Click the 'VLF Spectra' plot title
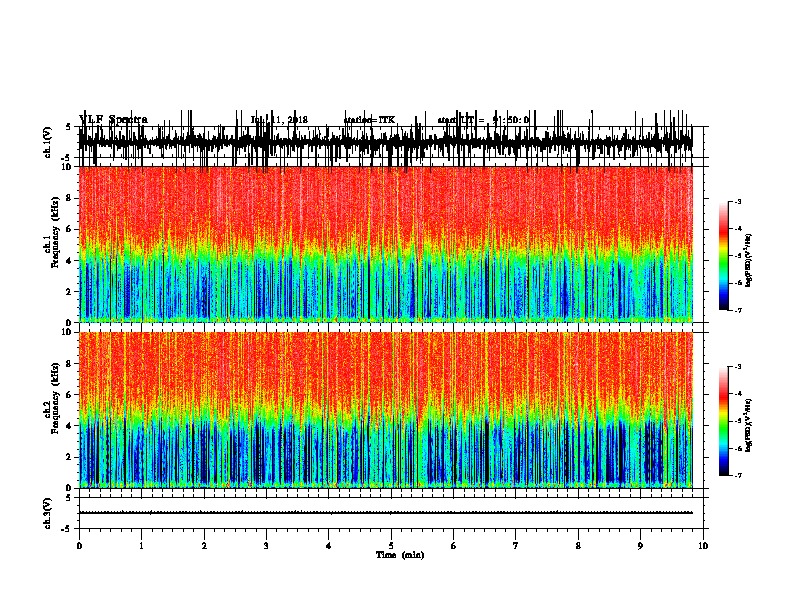This screenshot has width=792, height=612. (114, 120)
